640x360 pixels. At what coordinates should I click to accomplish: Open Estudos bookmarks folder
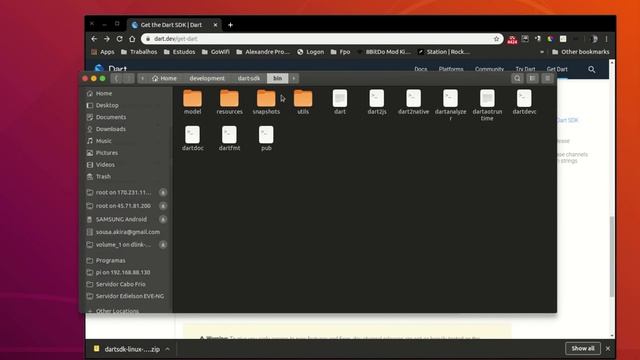[180, 52]
